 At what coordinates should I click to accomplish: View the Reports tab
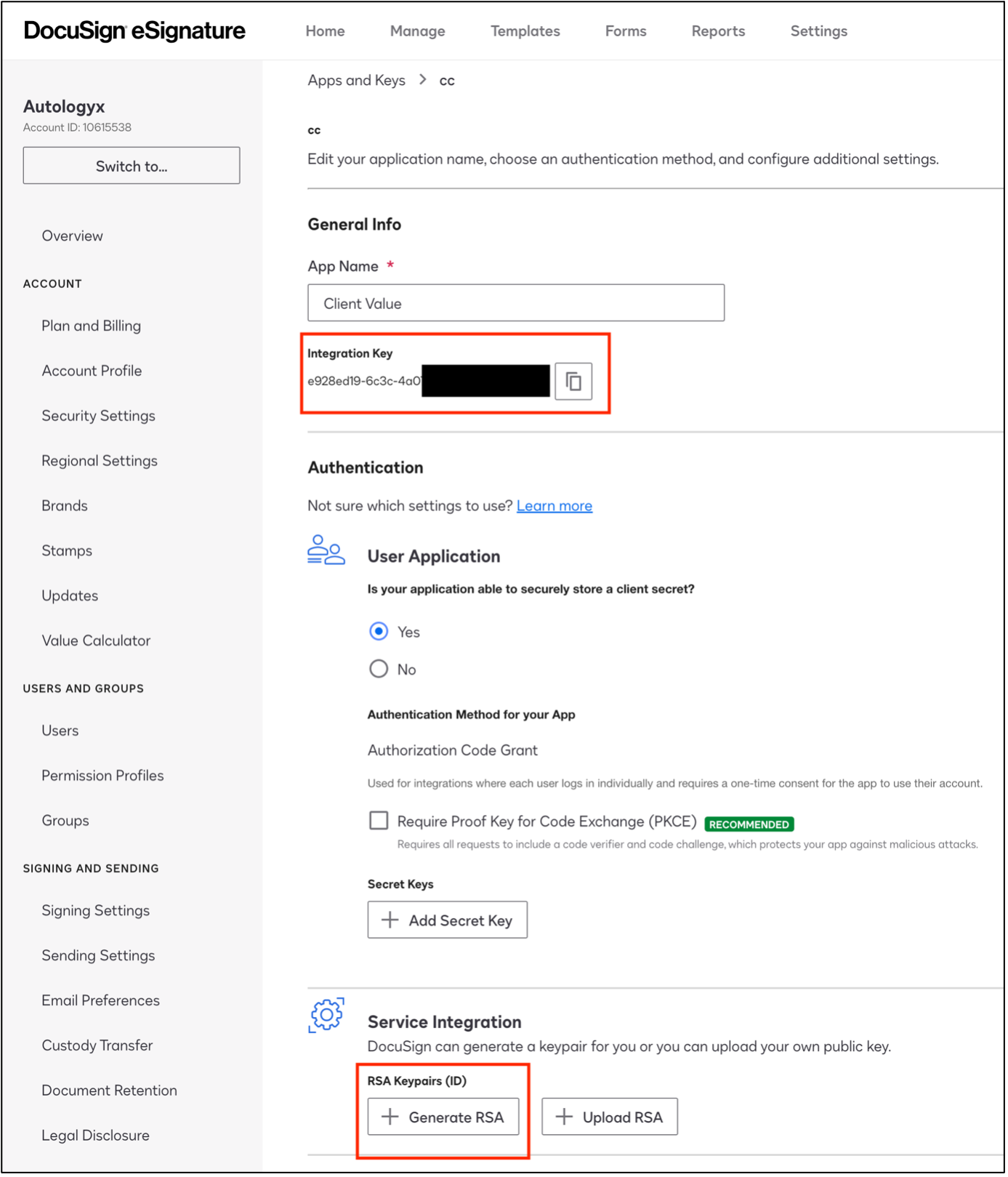pos(719,31)
